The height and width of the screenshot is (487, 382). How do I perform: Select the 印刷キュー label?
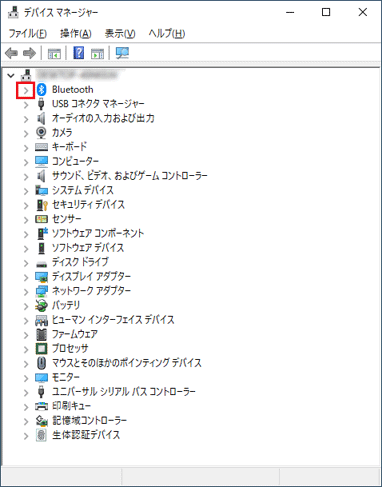[x=71, y=406]
